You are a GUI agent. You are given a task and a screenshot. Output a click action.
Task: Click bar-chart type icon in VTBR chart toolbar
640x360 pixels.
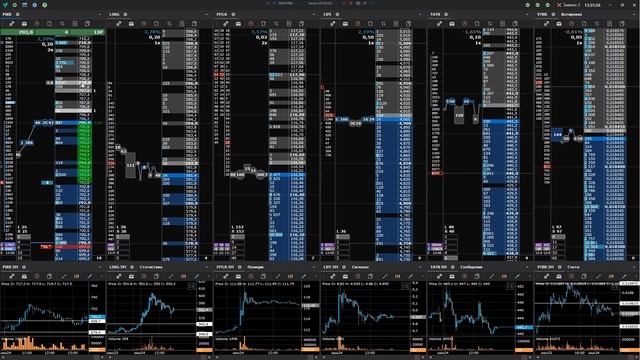(611, 276)
